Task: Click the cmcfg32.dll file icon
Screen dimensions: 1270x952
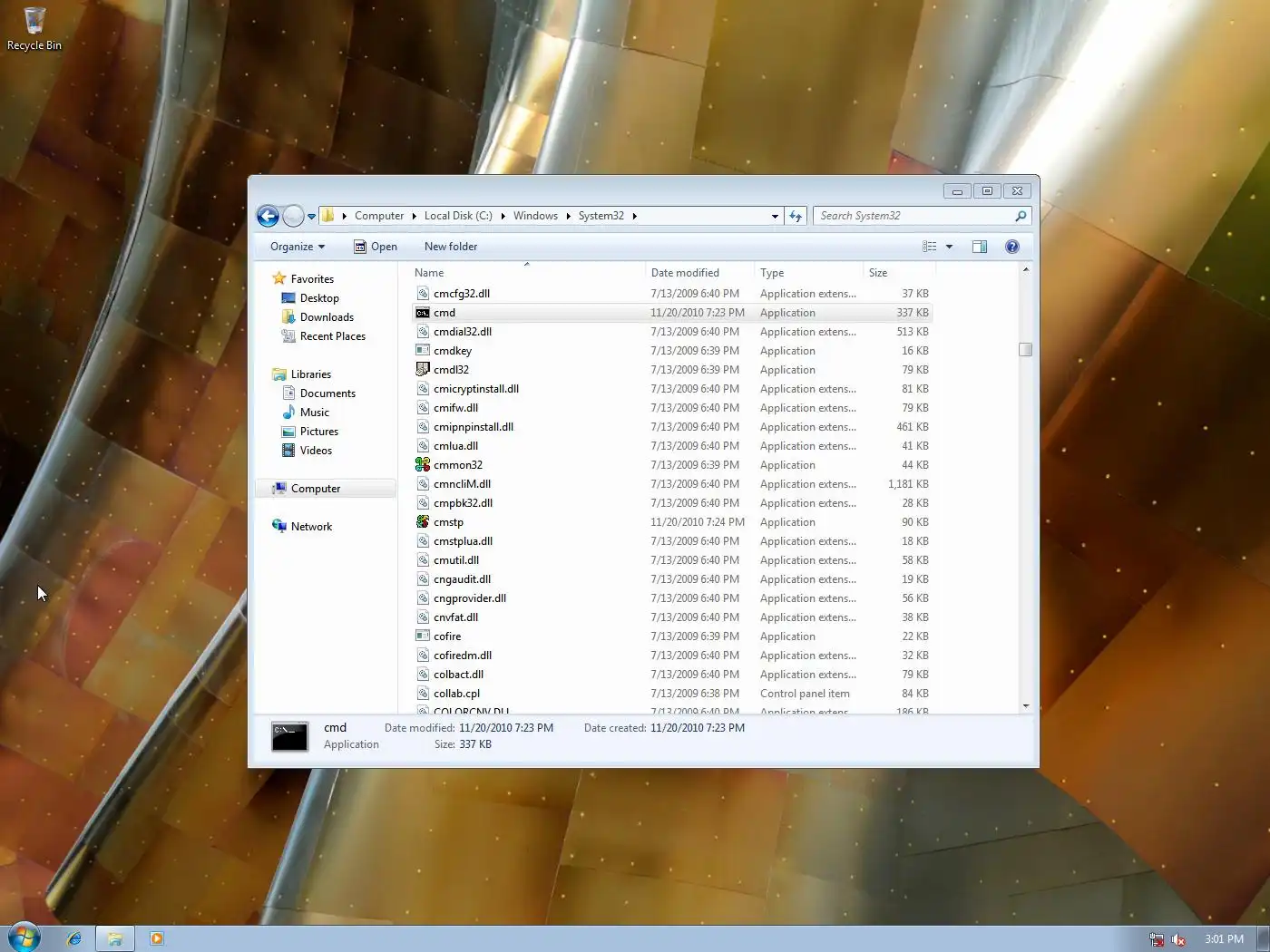Action: [423, 294]
